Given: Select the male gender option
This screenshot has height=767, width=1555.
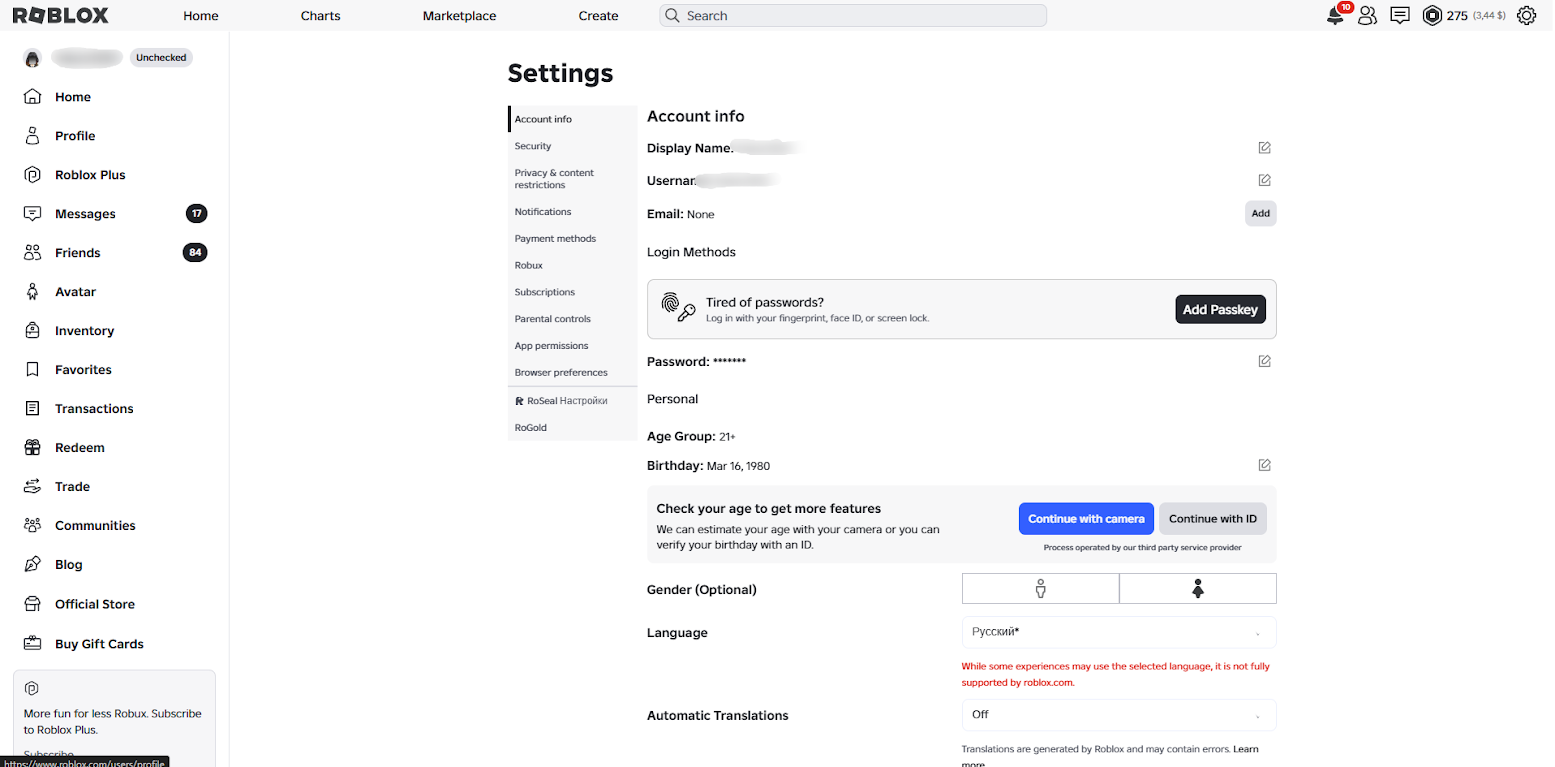Looking at the screenshot, I should (x=1040, y=589).
